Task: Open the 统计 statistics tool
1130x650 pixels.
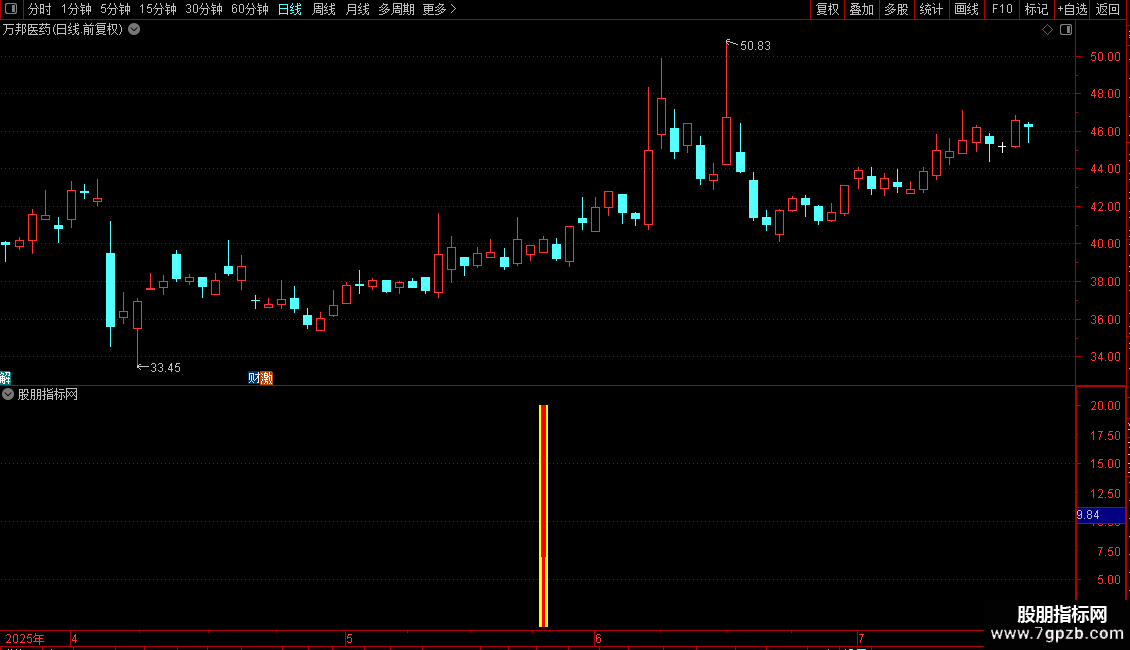Action: pos(931,9)
